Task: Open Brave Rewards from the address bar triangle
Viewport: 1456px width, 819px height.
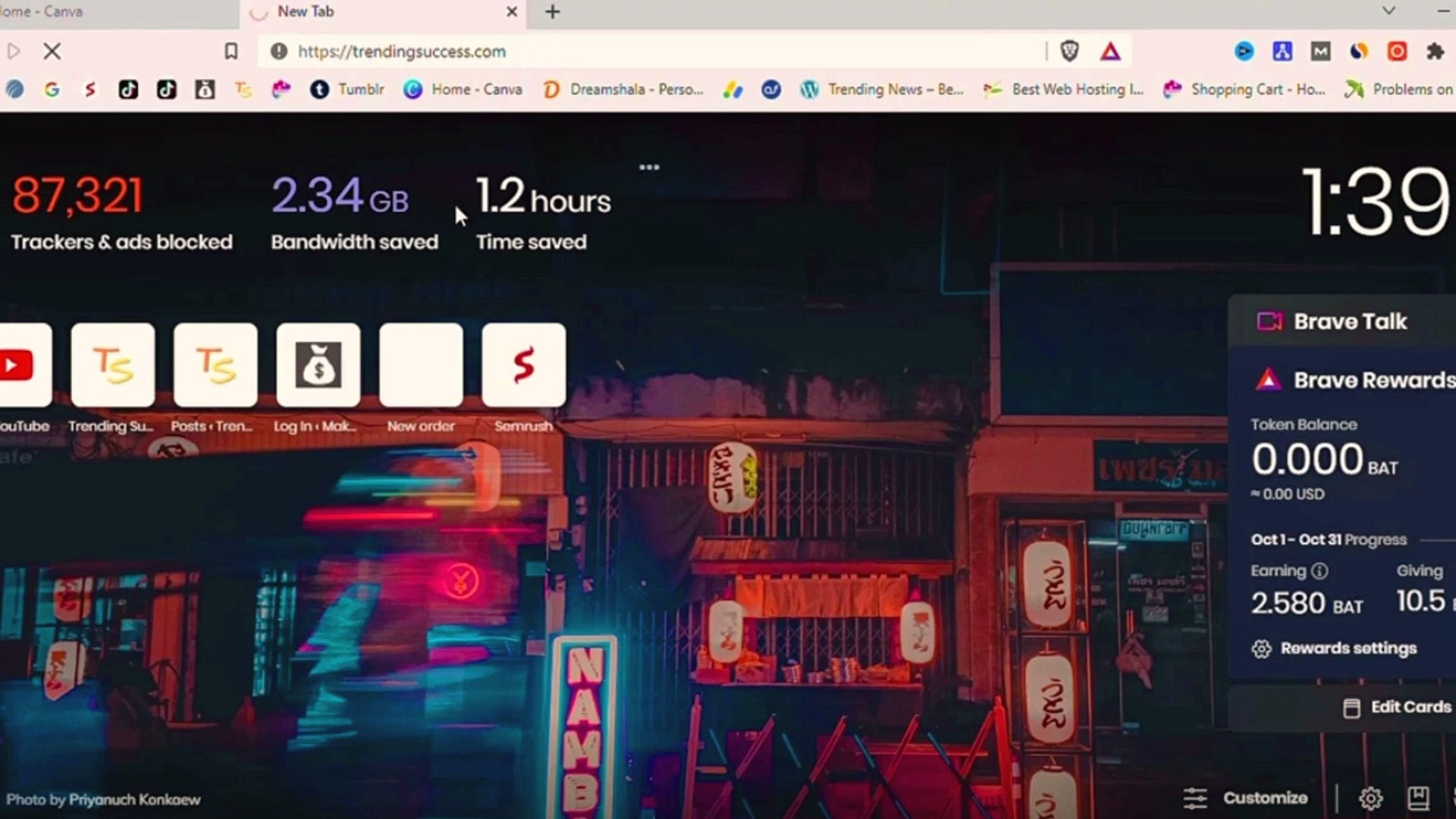Action: point(1109,52)
